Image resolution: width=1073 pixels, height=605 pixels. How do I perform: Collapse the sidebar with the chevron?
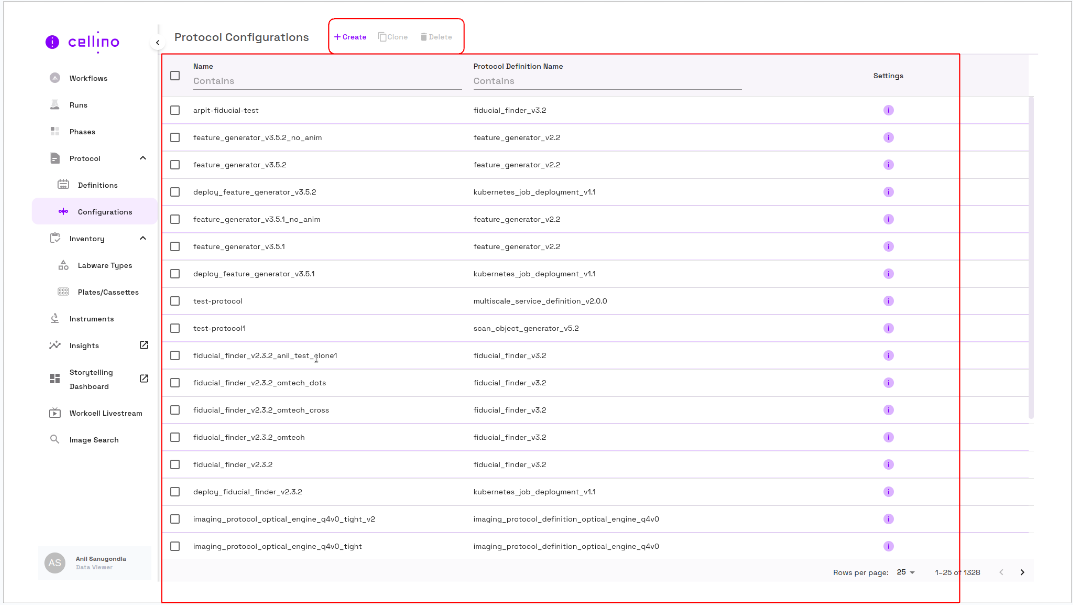pyautogui.click(x=157, y=42)
